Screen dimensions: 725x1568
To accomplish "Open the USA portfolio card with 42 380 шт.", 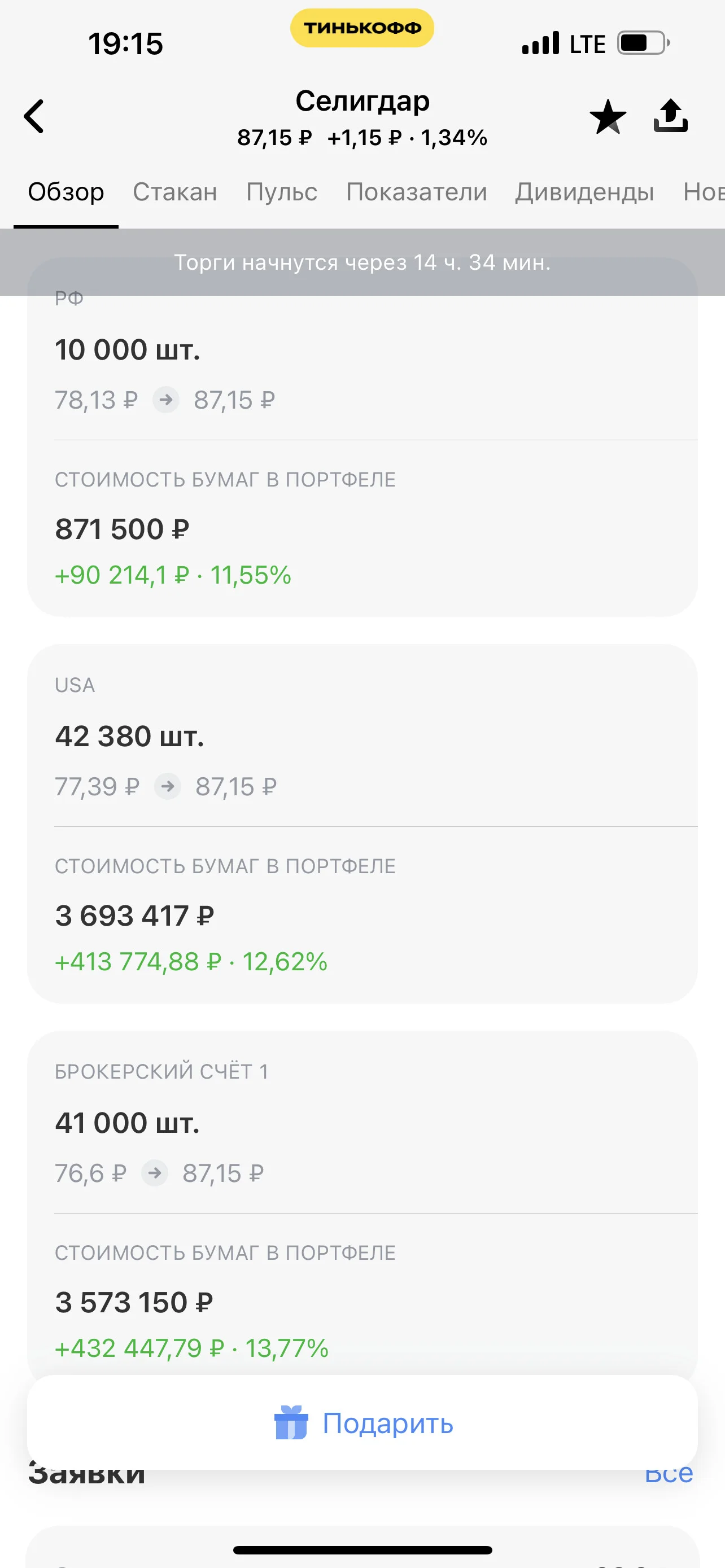I will (x=362, y=824).
